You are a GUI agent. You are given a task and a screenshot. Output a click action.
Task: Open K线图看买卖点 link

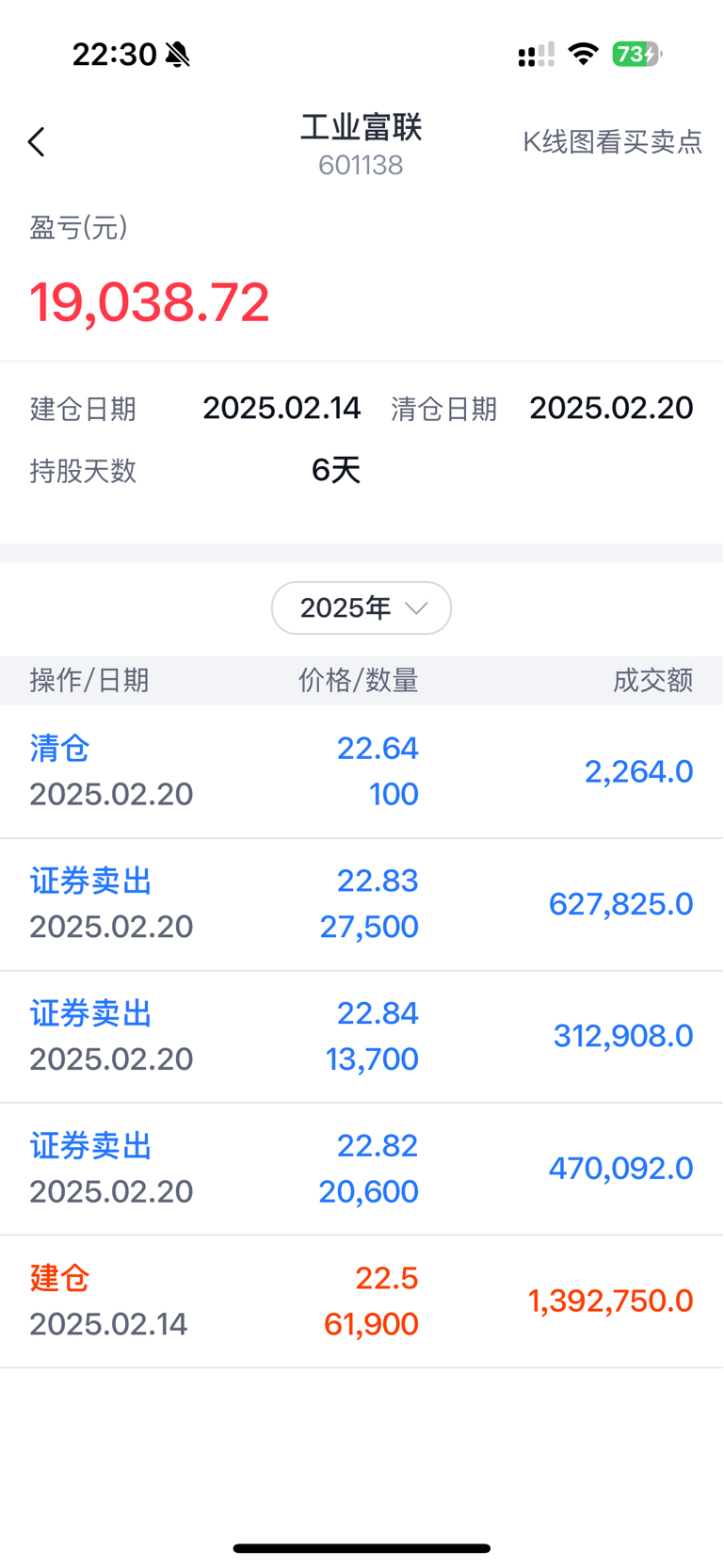613,142
